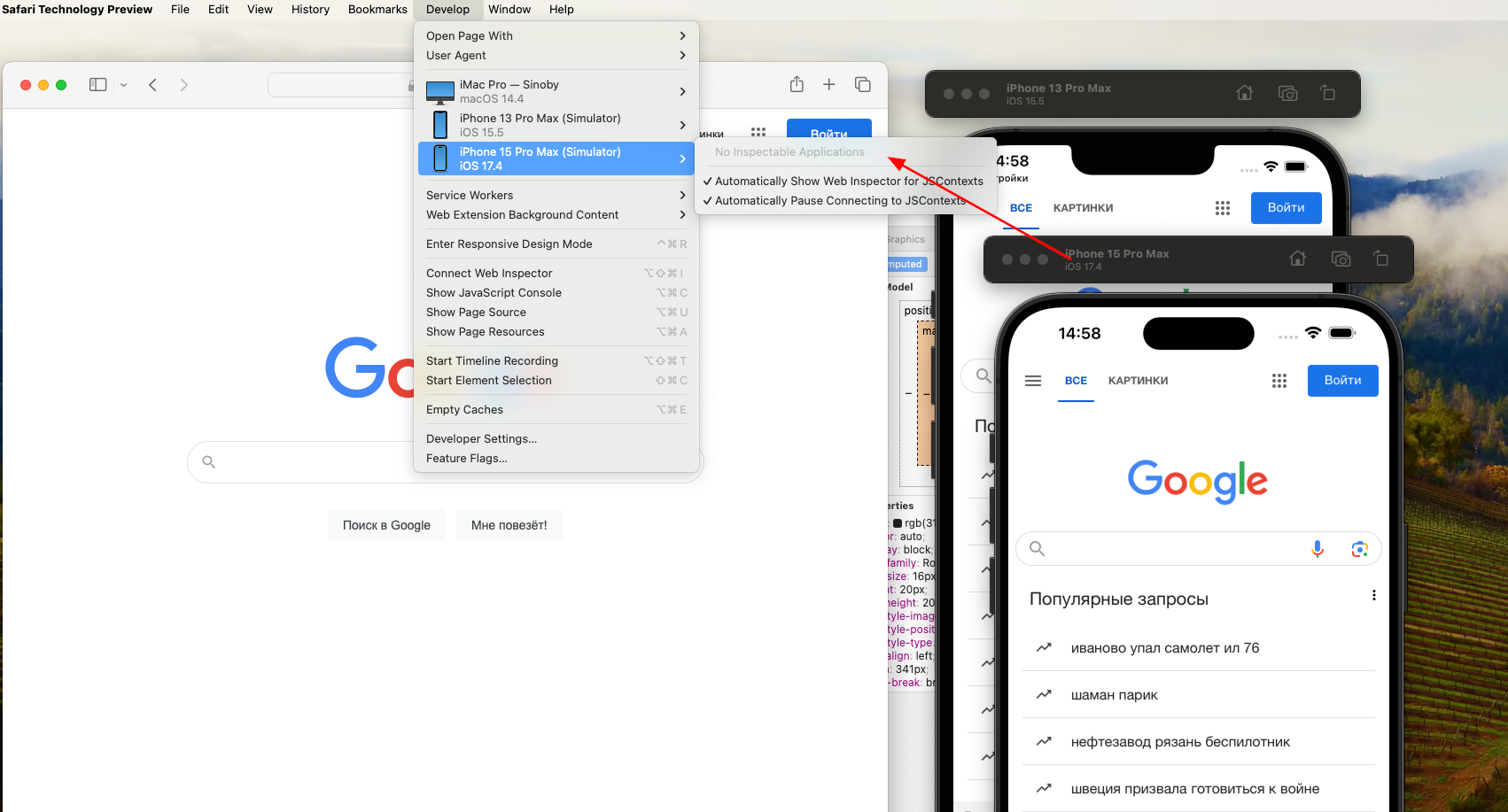Screen dimensions: 1508x812
Task: Open Developer Settings…
Action: click(556, 438)
